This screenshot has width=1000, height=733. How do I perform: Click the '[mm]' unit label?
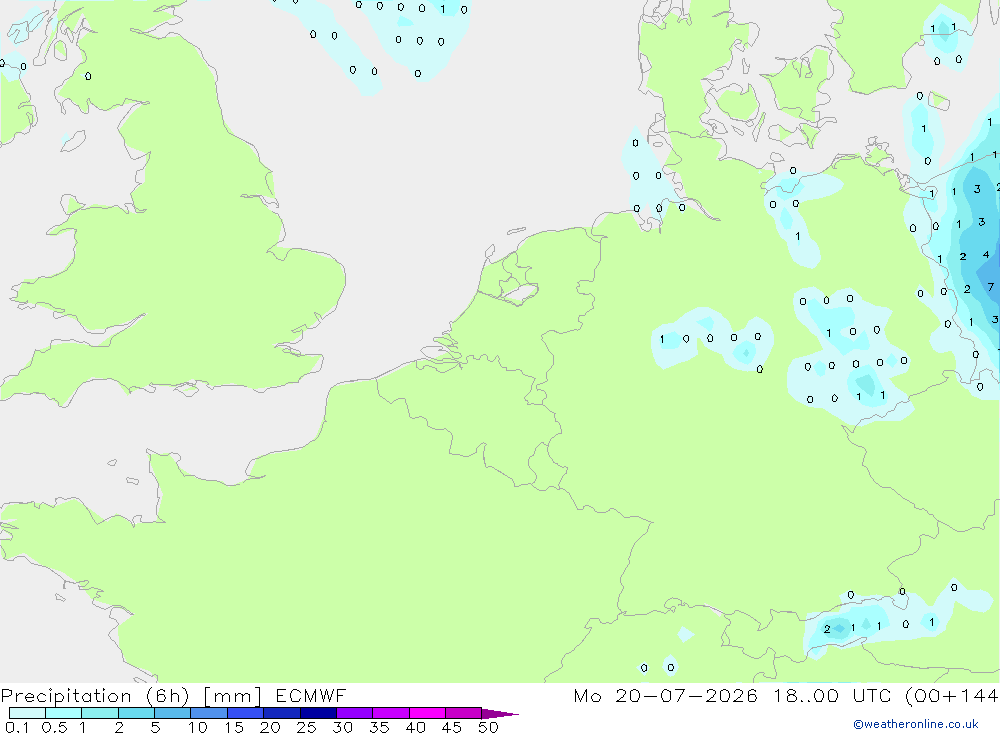pos(232,695)
